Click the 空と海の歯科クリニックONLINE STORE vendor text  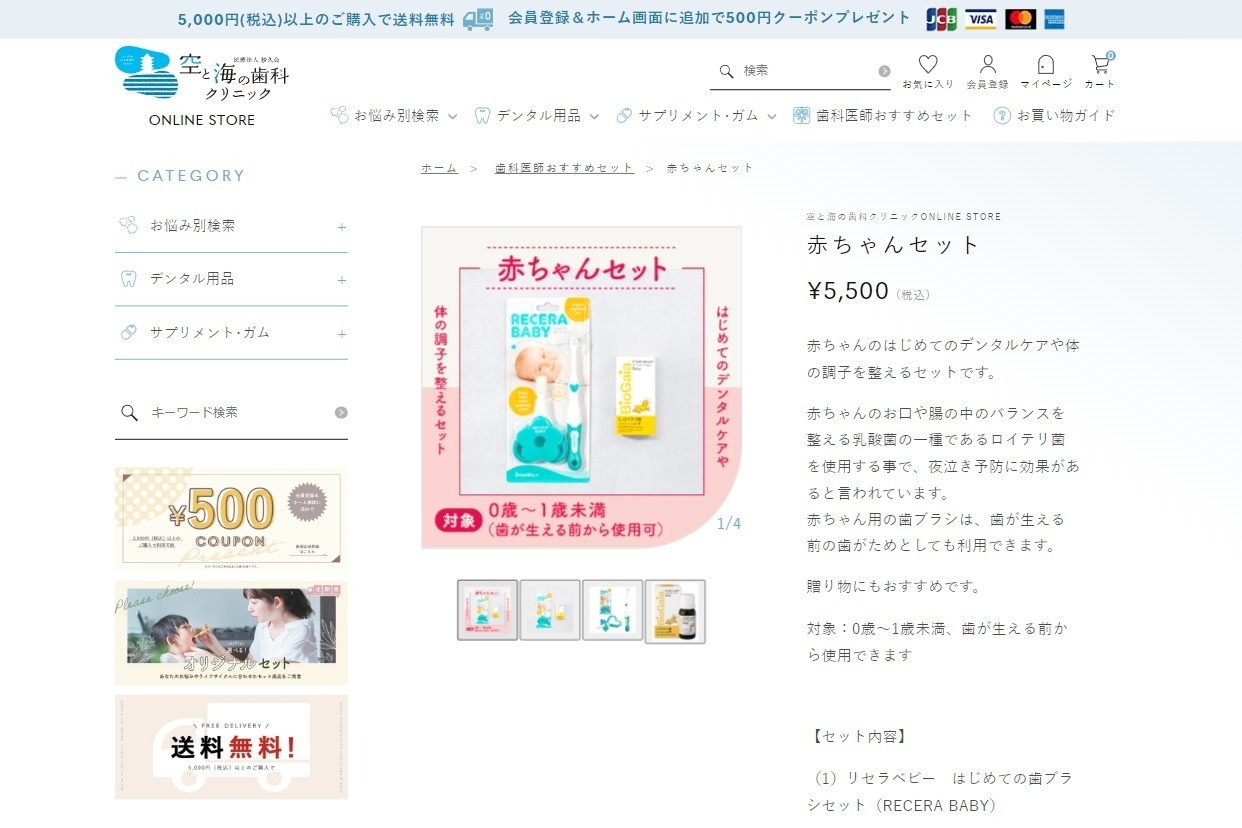coord(904,217)
